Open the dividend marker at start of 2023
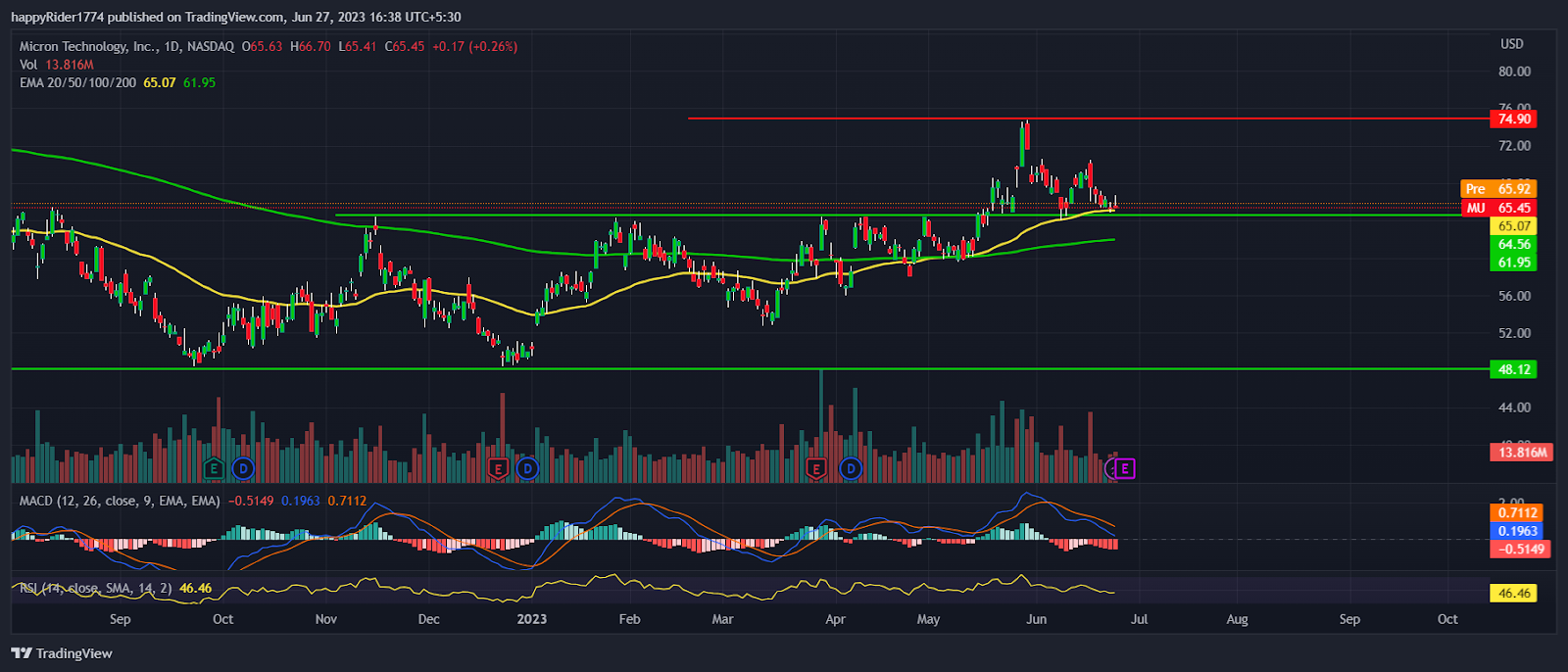The image size is (1568, 672). click(527, 469)
